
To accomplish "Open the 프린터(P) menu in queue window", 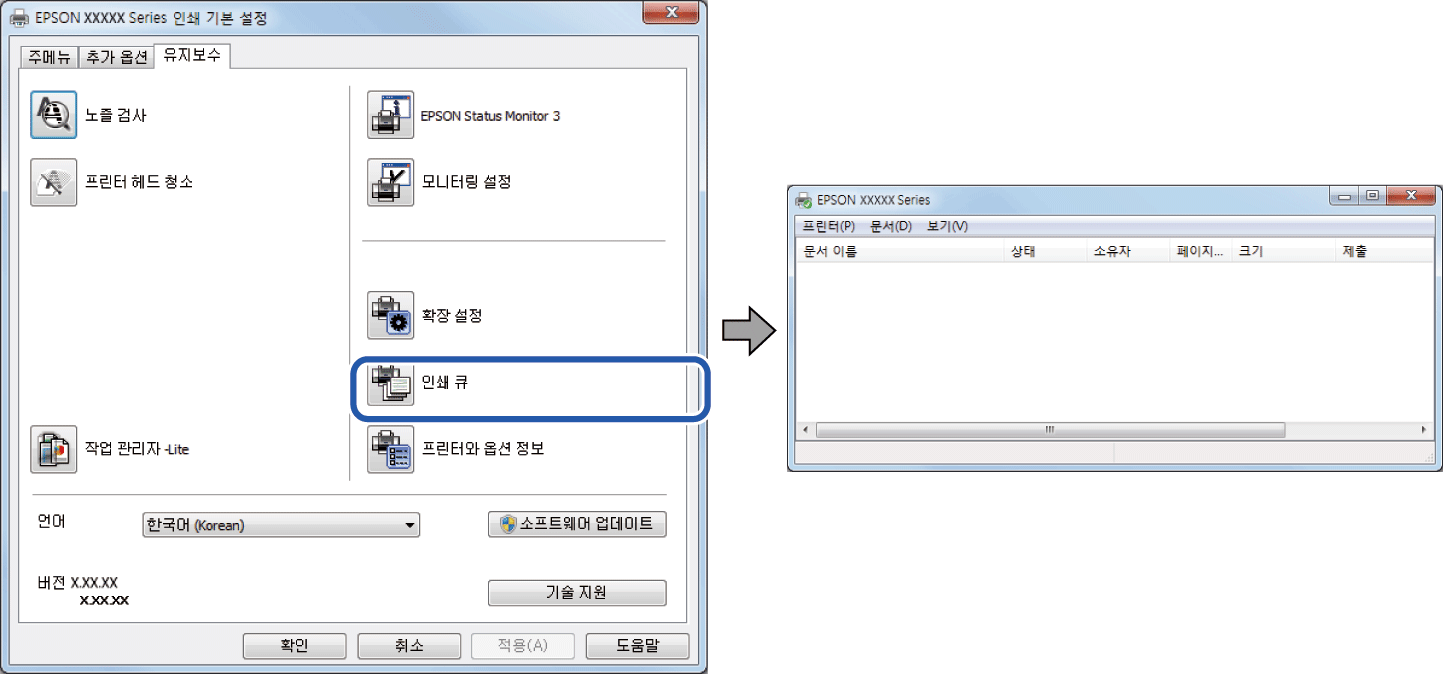I will (x=829, y=227).
